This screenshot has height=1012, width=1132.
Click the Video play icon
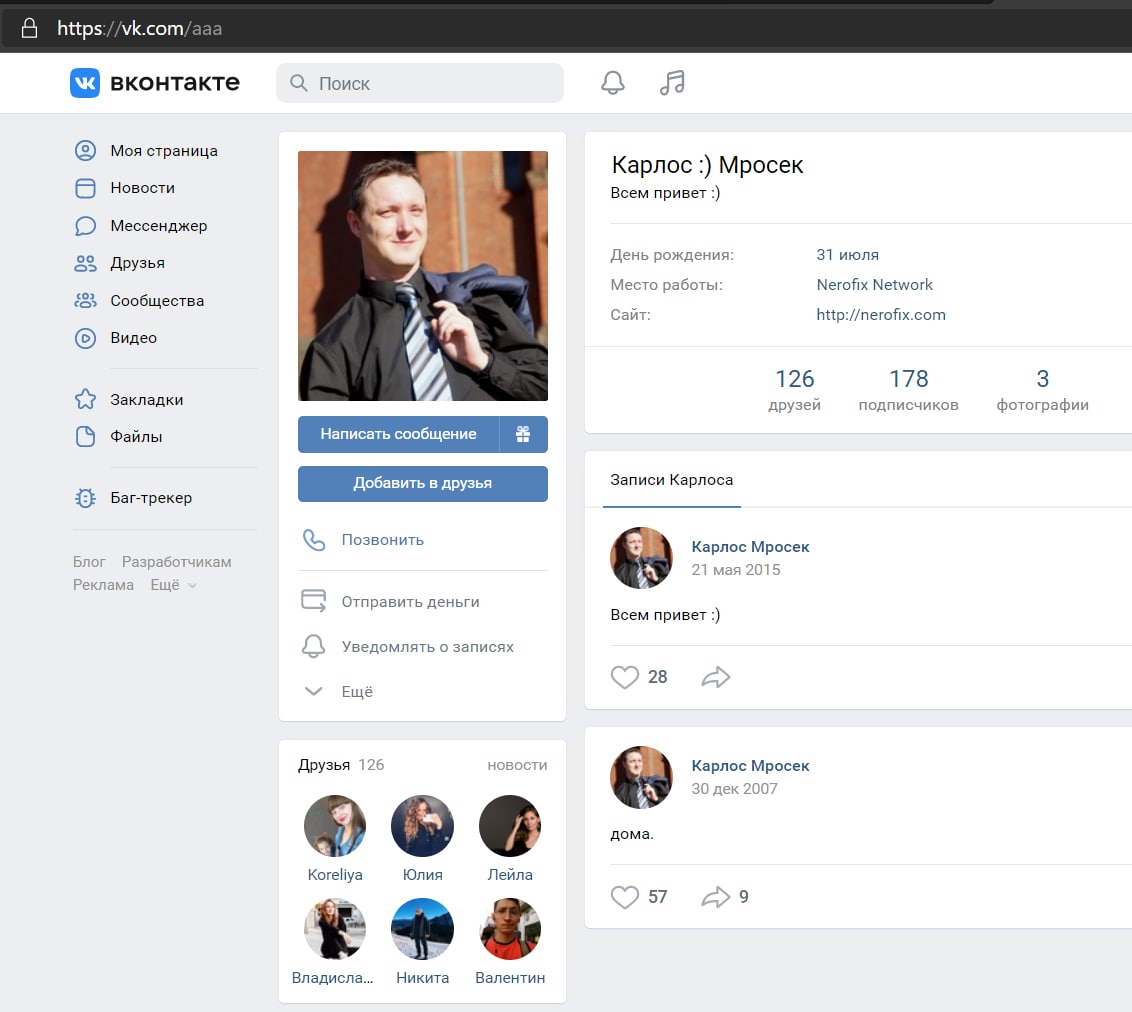click(85, 338)
